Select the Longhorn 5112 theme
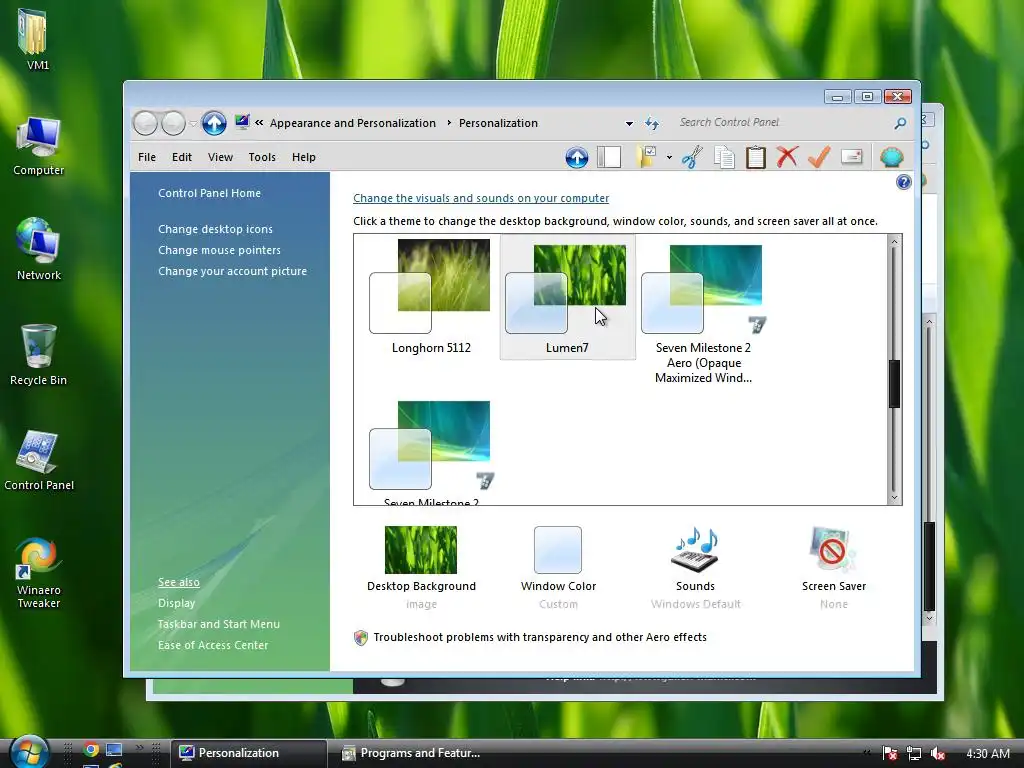Image resolution: width=1024 pixels, height=768 pixels. pos(430,296)
